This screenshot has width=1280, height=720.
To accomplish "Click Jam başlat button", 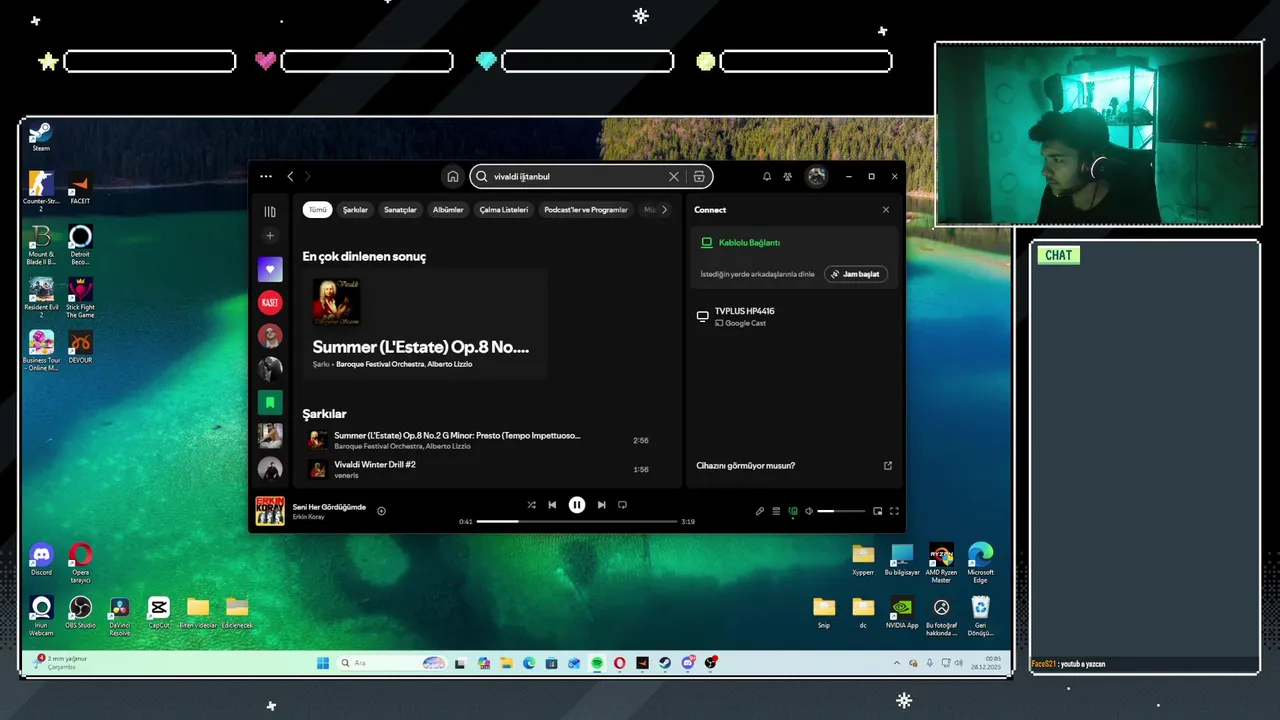I will pos(856,274).
